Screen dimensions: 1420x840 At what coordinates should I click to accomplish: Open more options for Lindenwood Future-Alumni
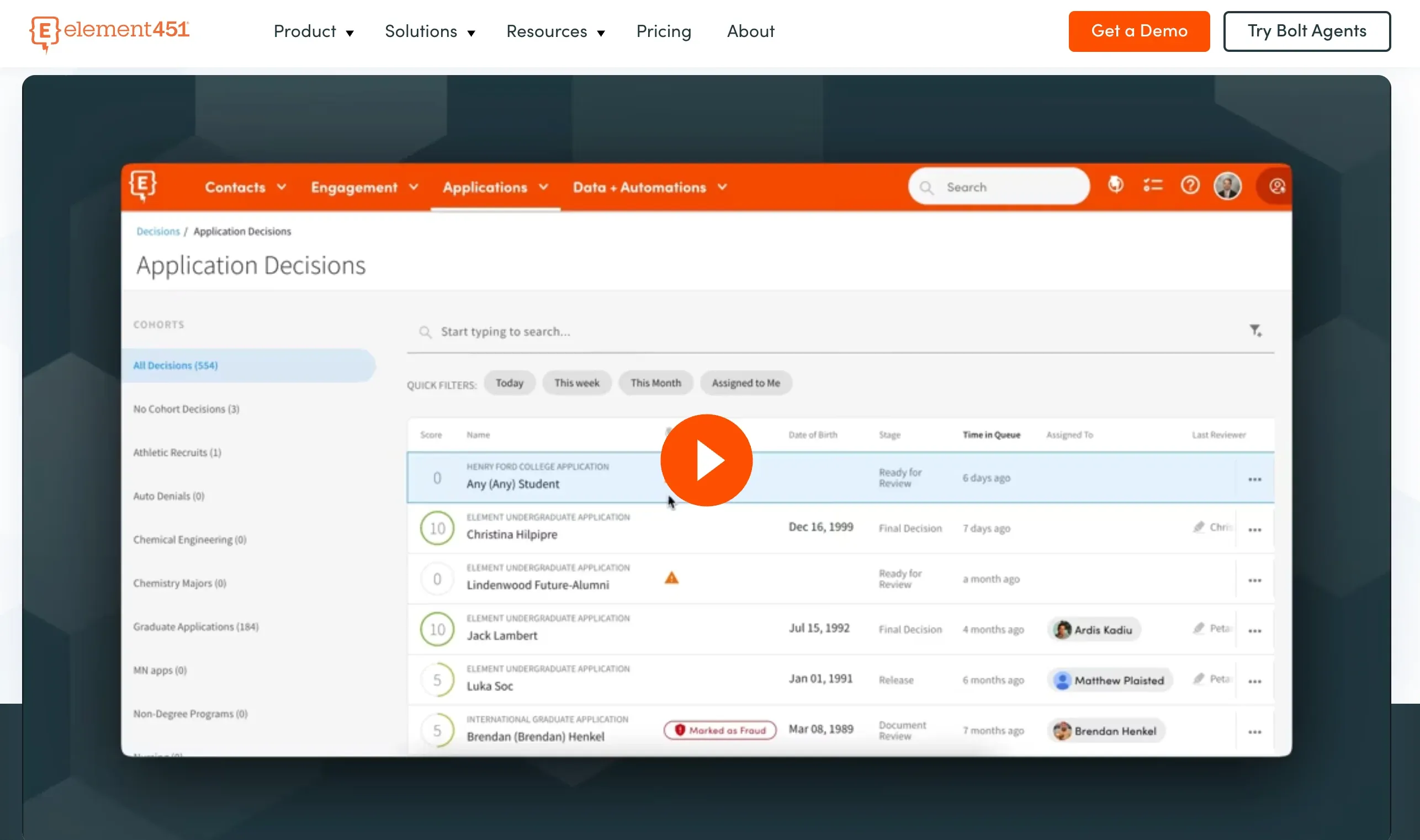[x=1255, y=581]
